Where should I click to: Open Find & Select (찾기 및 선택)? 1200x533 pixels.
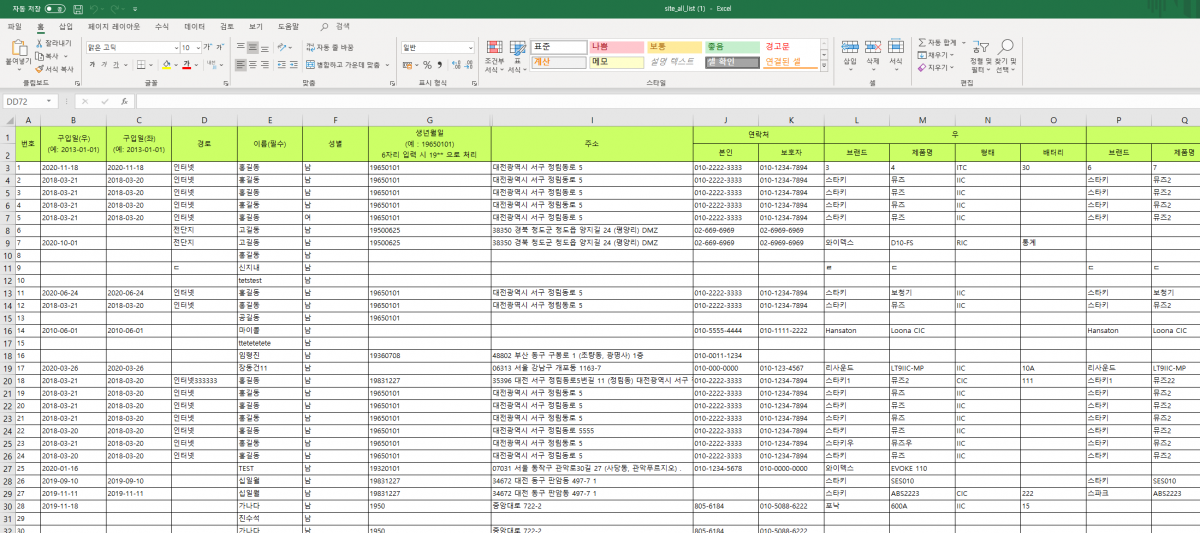[1006, 56]
